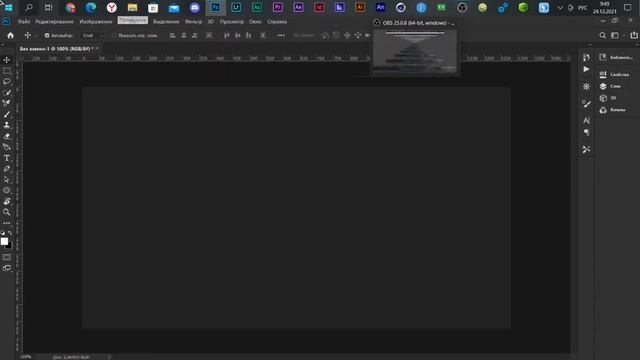The width and height of the screenshot is (640, 360).
Task: Select the Clone Stamp tool
Action: 7,125
